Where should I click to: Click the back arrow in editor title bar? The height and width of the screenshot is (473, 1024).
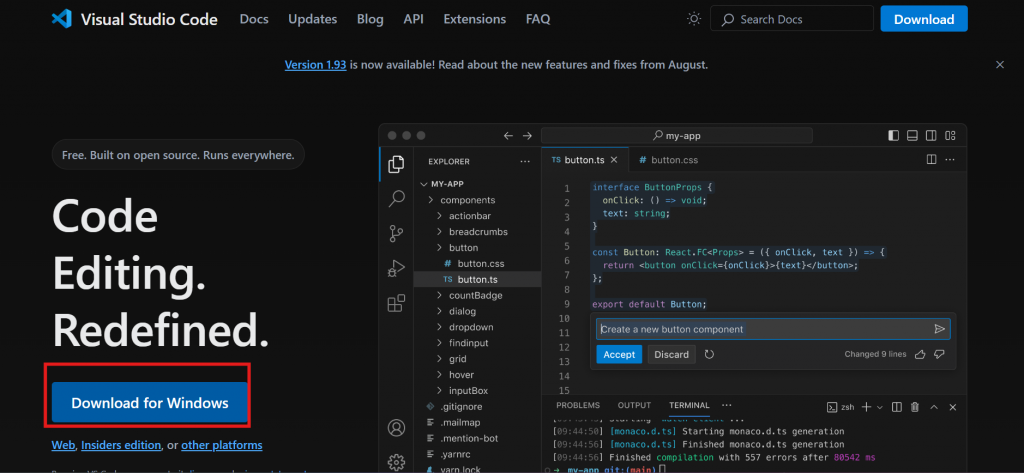(508, 135)
